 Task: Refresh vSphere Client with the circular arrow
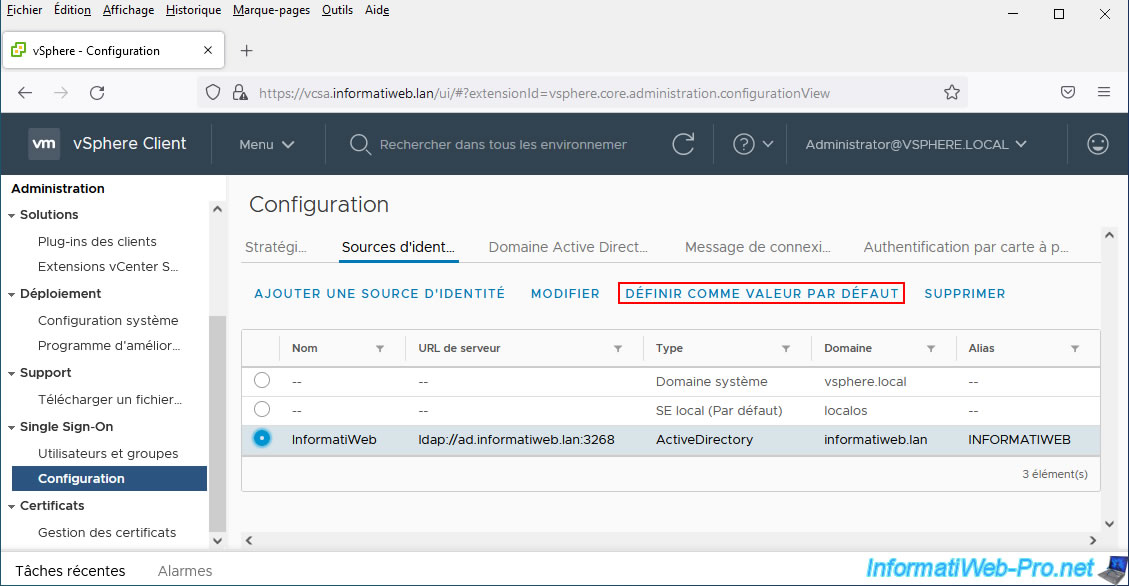(x=683, y=144)
